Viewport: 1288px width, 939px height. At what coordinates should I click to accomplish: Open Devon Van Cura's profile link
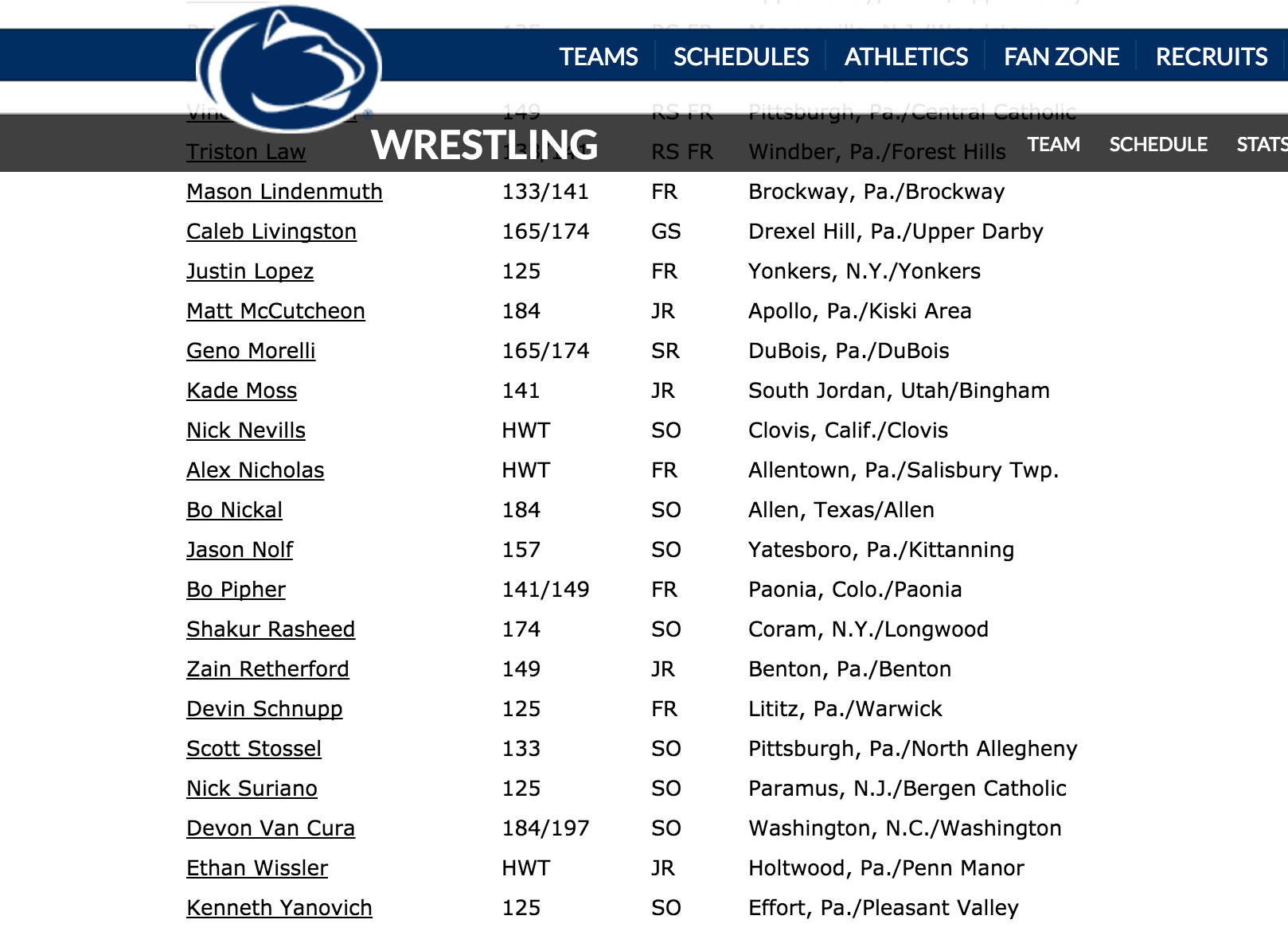click(271, 828)
